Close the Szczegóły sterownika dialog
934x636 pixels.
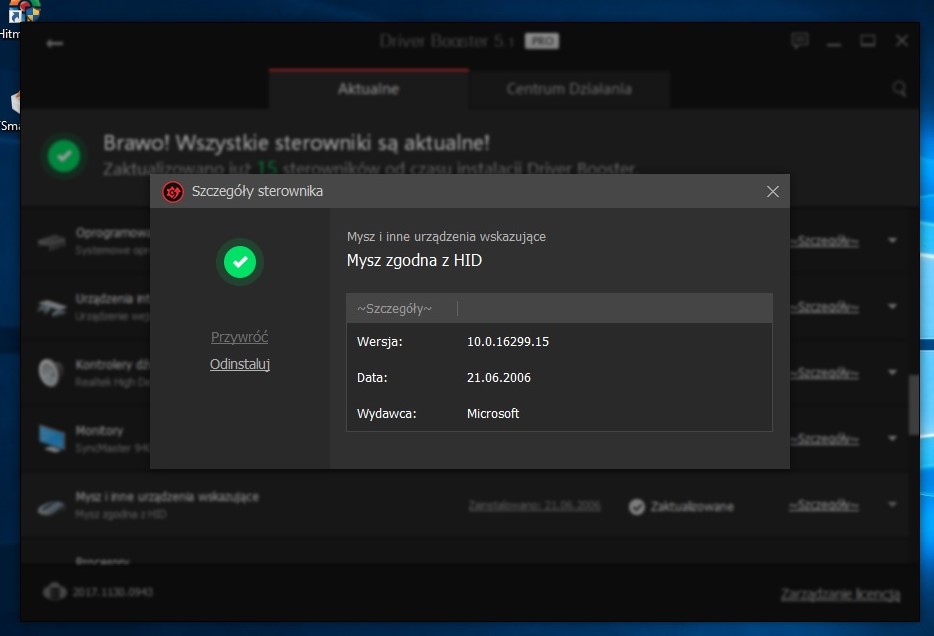click(x=773, y=191)
